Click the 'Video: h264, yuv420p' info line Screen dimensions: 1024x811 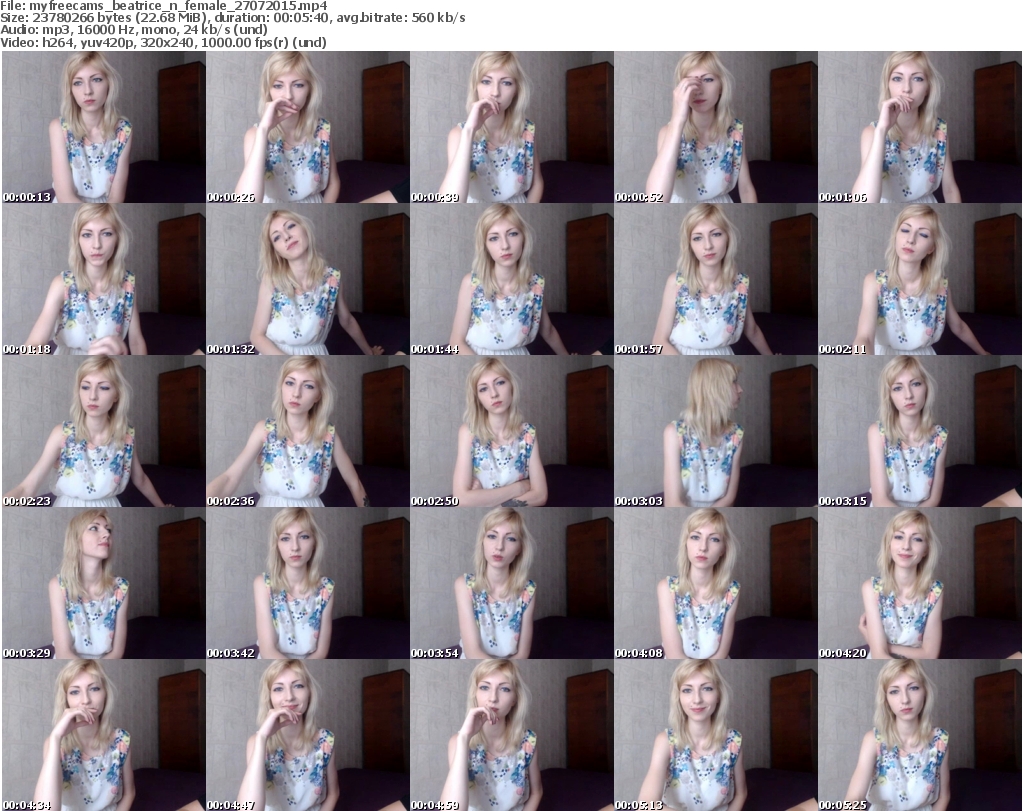pos(163,42)
